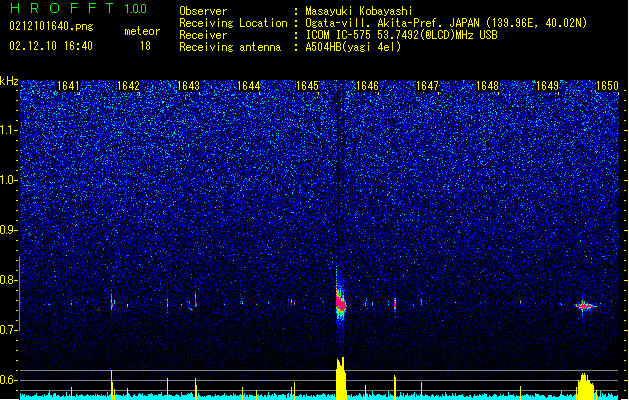This screenshot has height=400, width=629.
Task: Click the 1649 time marker
Action: [547, 86]
